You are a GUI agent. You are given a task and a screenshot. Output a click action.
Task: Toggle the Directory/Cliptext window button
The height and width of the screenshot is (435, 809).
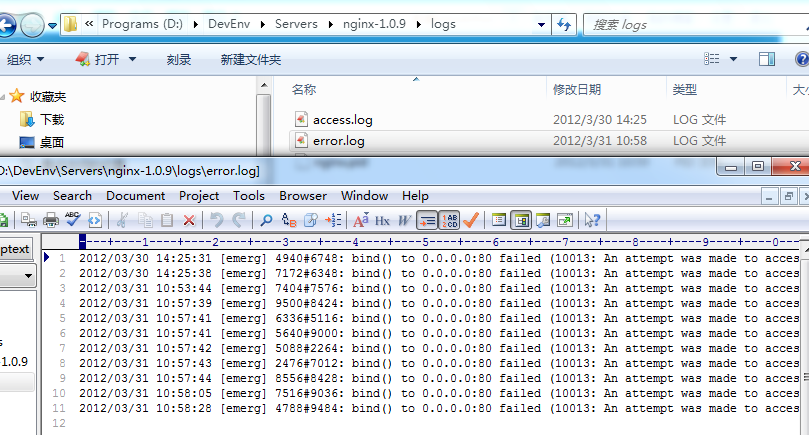coord(521,221)
